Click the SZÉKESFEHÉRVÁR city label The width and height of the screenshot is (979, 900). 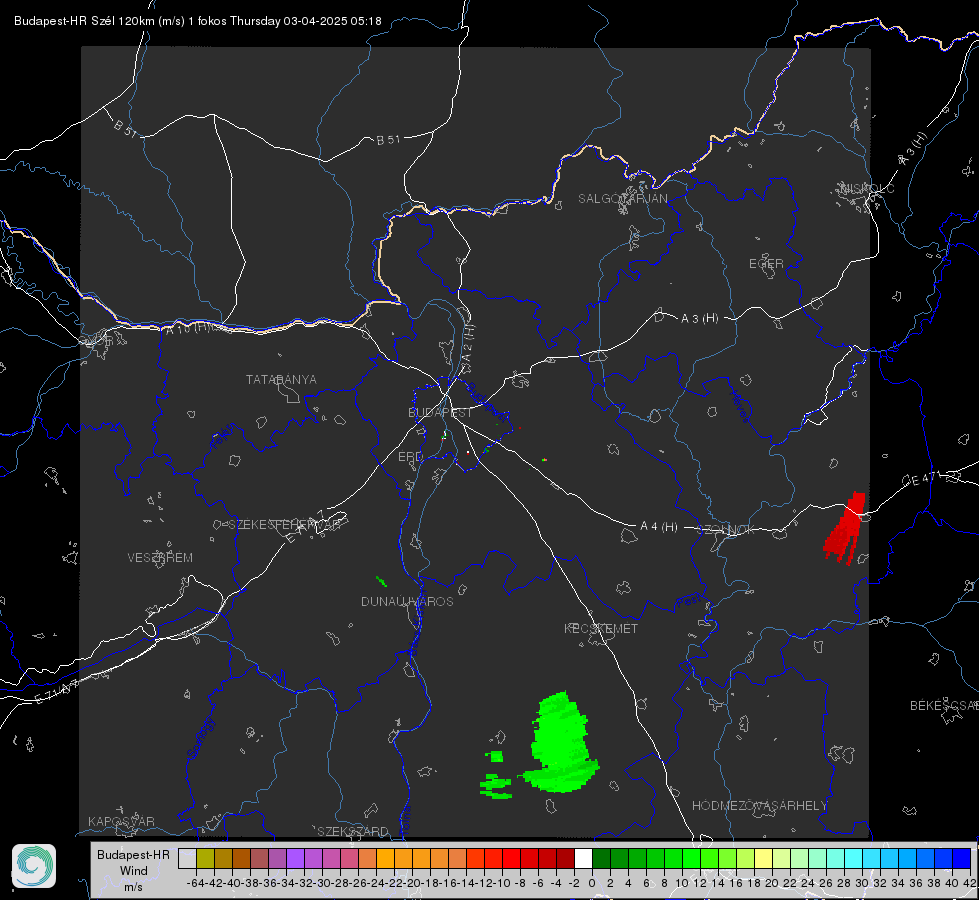[x=284, y=524]
